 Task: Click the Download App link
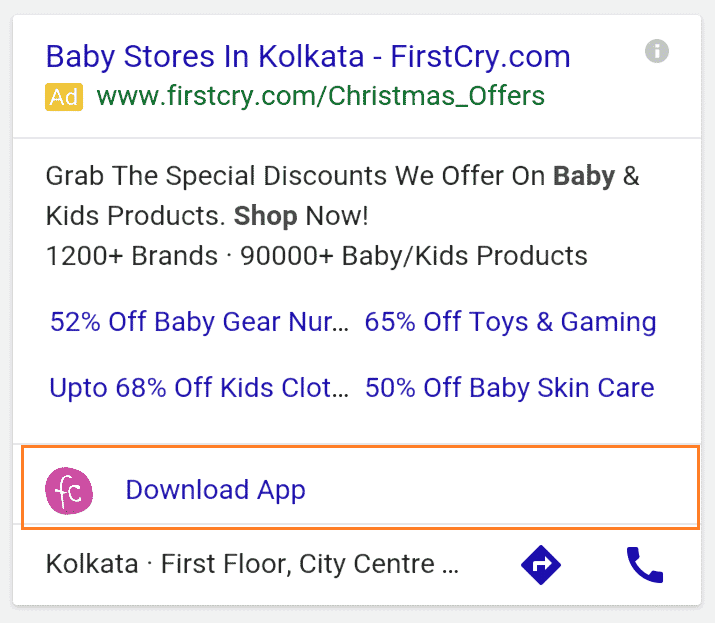pyautogui.click(x=215, y=490)
